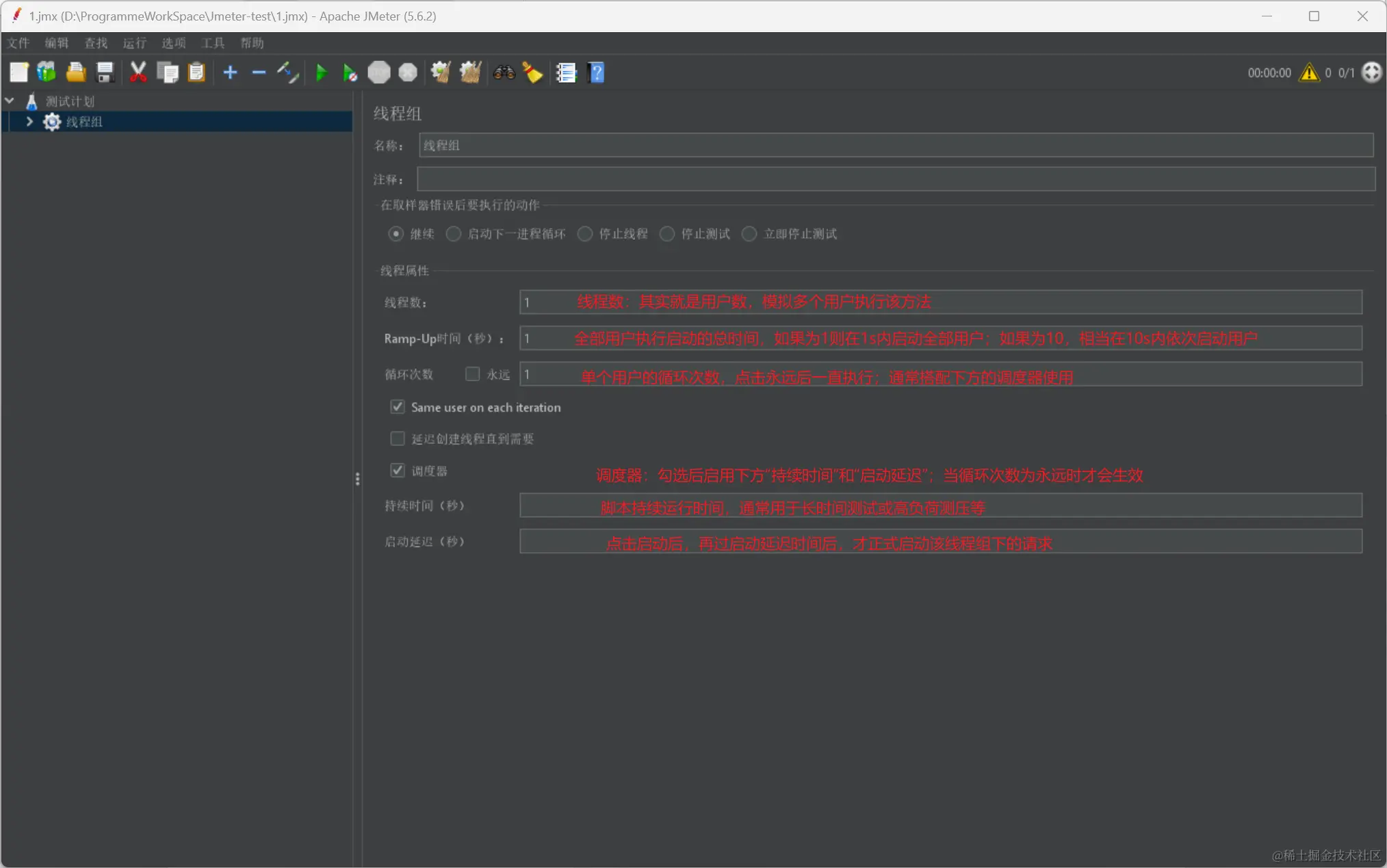1387x868 pixels.
Task: Collapse the 测试计划 tree node
Action: [x=10, y=101]
